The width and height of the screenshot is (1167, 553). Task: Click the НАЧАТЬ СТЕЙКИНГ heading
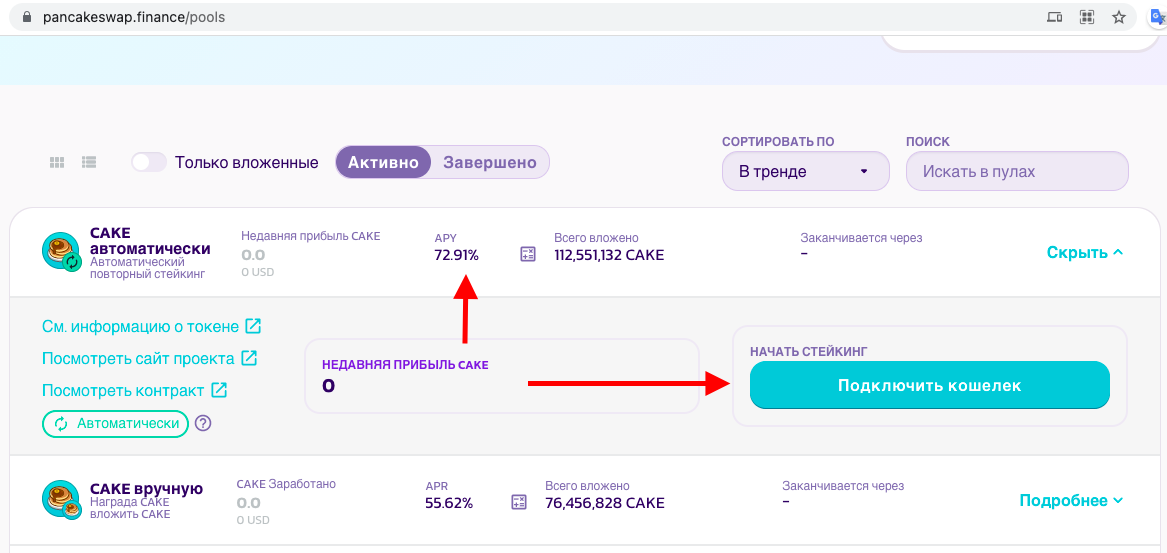click(x=809, y=351)
